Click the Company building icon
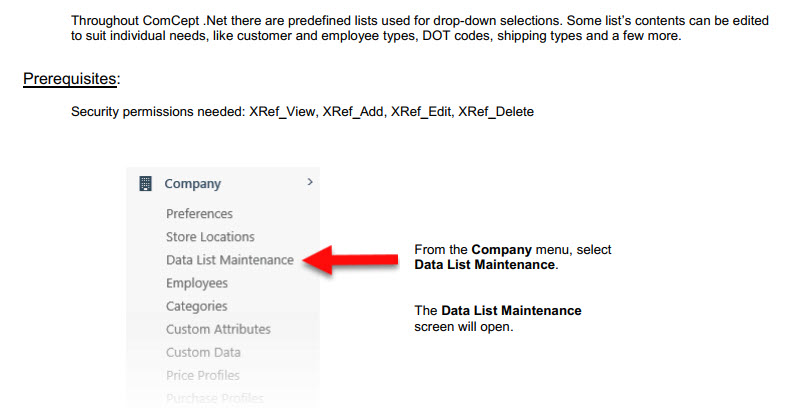Image resolution: width=794 pixels, height=417 pixels. [145, 184]
